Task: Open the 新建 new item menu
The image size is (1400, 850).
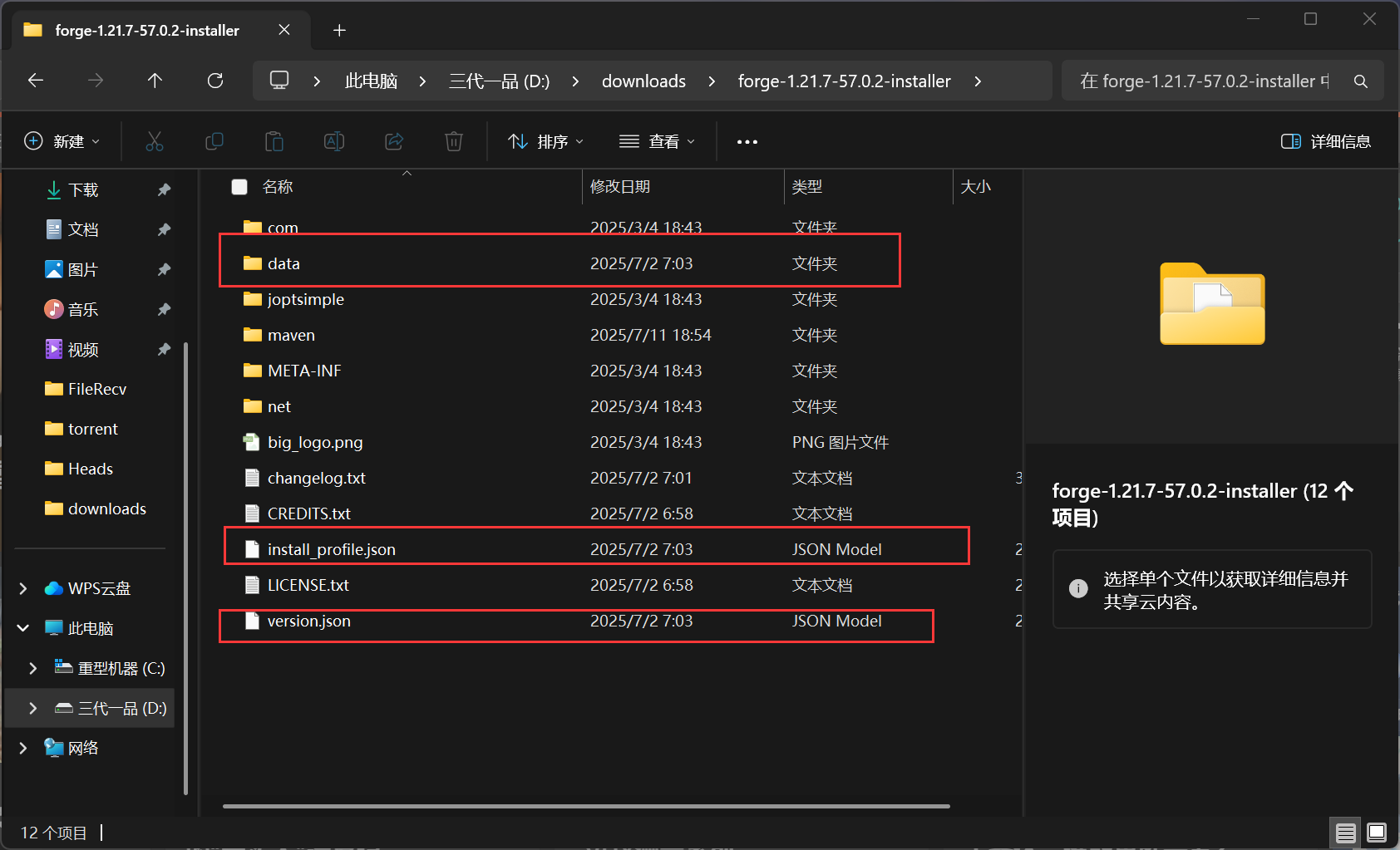Action: coord(62,141)
